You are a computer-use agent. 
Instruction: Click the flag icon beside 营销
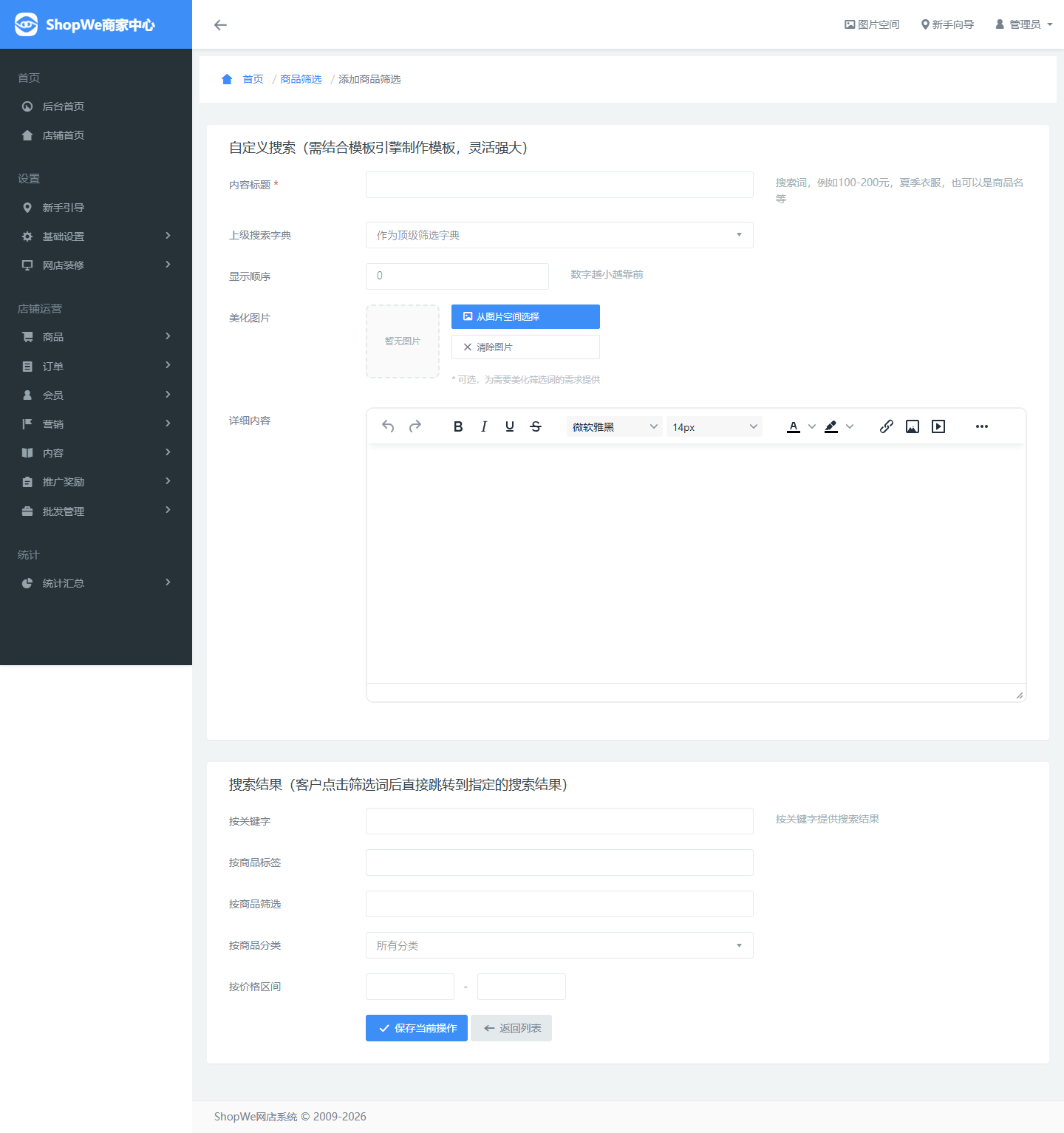click(x=27, y=424)
